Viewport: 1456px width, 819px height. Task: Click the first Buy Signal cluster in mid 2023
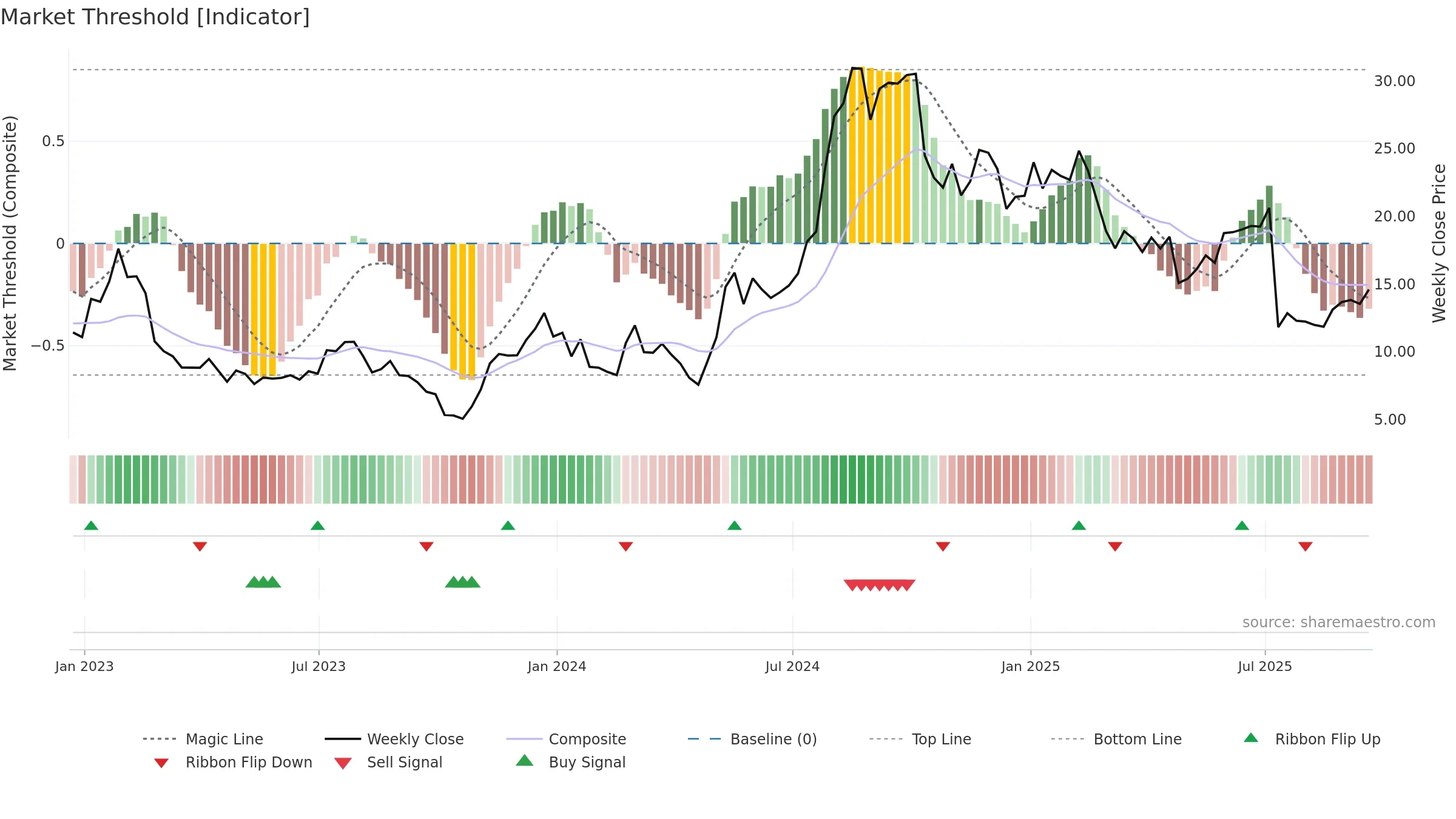pyautogui.click(x=263, y=582)
